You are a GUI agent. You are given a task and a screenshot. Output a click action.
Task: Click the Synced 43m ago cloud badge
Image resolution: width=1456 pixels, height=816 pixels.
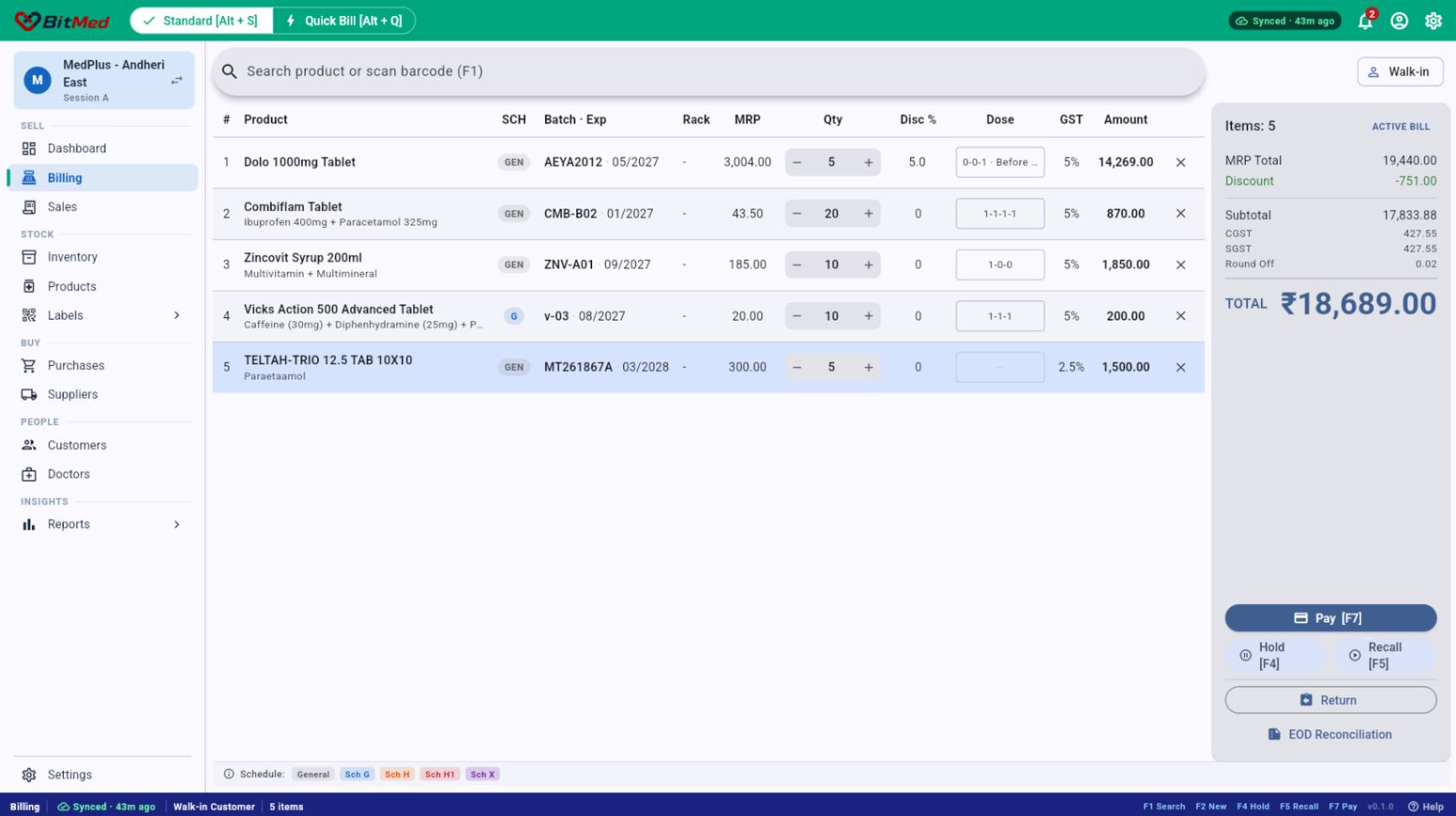click(x=1284, y=21)
